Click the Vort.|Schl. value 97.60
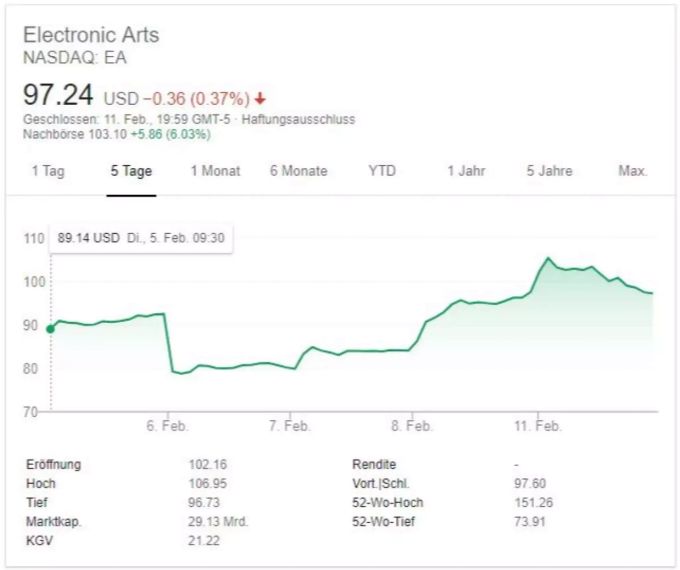 530,484
